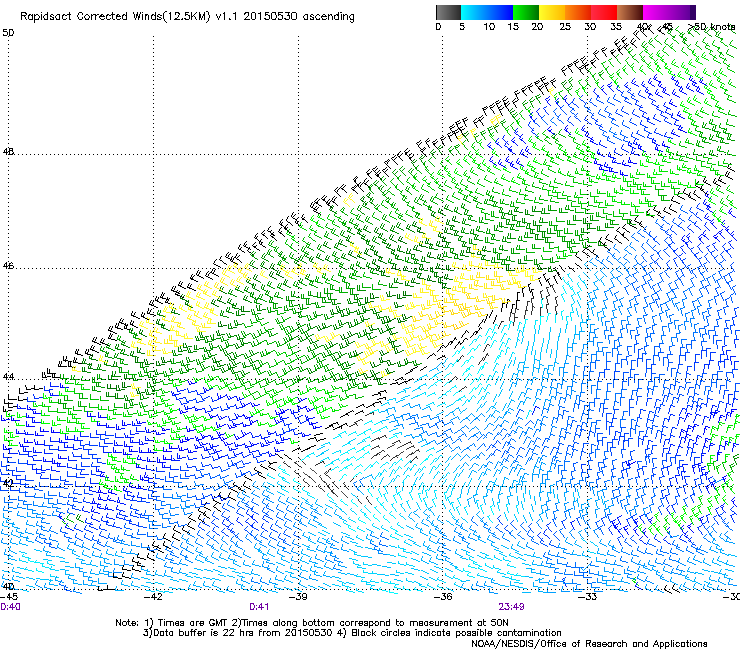Click the 'Times are GMT' note line
The height and width of the screenshot is (650, 740).
click(312, 623)
